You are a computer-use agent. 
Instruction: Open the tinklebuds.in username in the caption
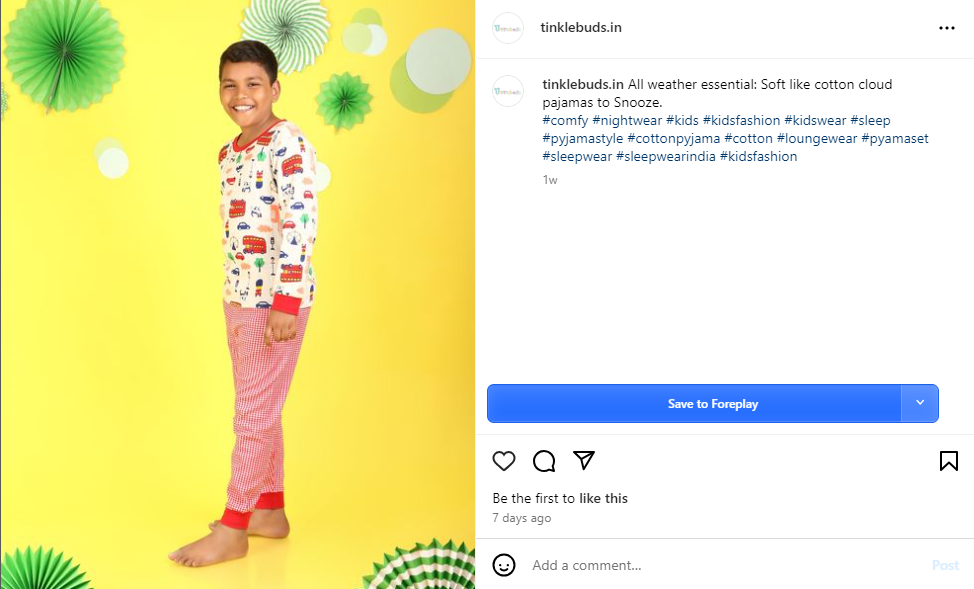point(583,85)
